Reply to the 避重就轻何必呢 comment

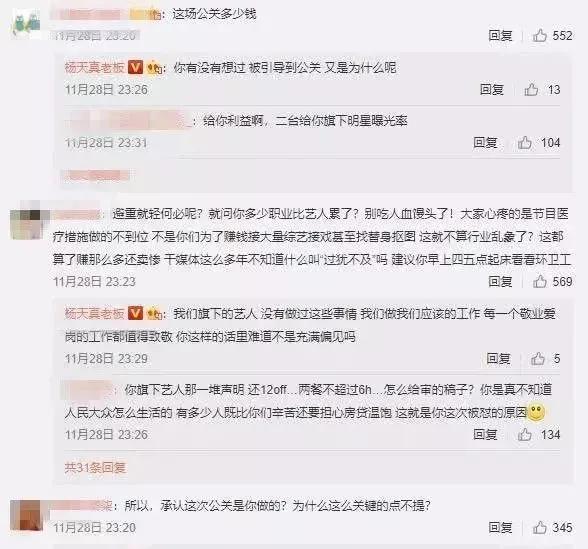(x=500, y=281)
